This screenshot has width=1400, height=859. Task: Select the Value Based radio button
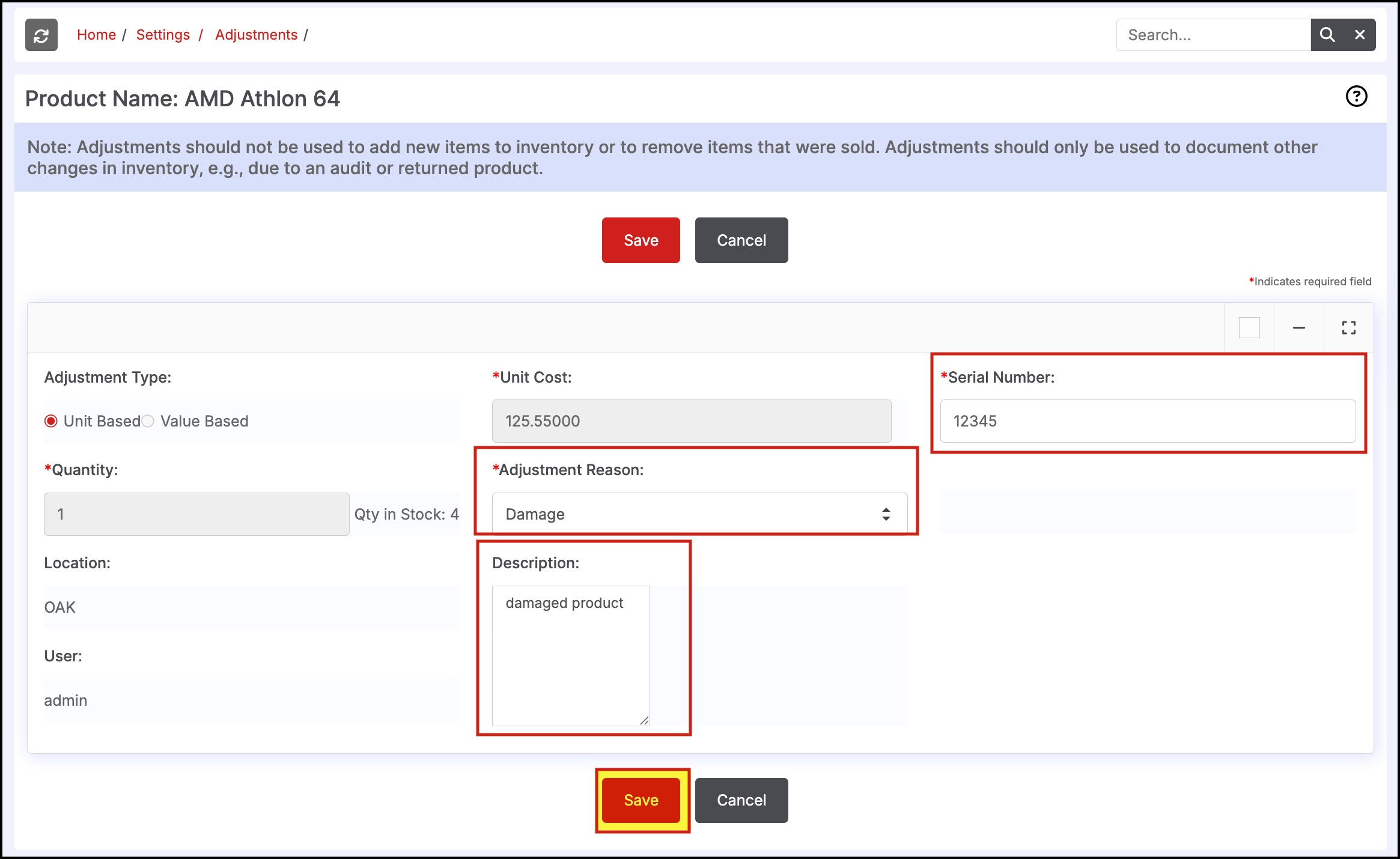148,421
